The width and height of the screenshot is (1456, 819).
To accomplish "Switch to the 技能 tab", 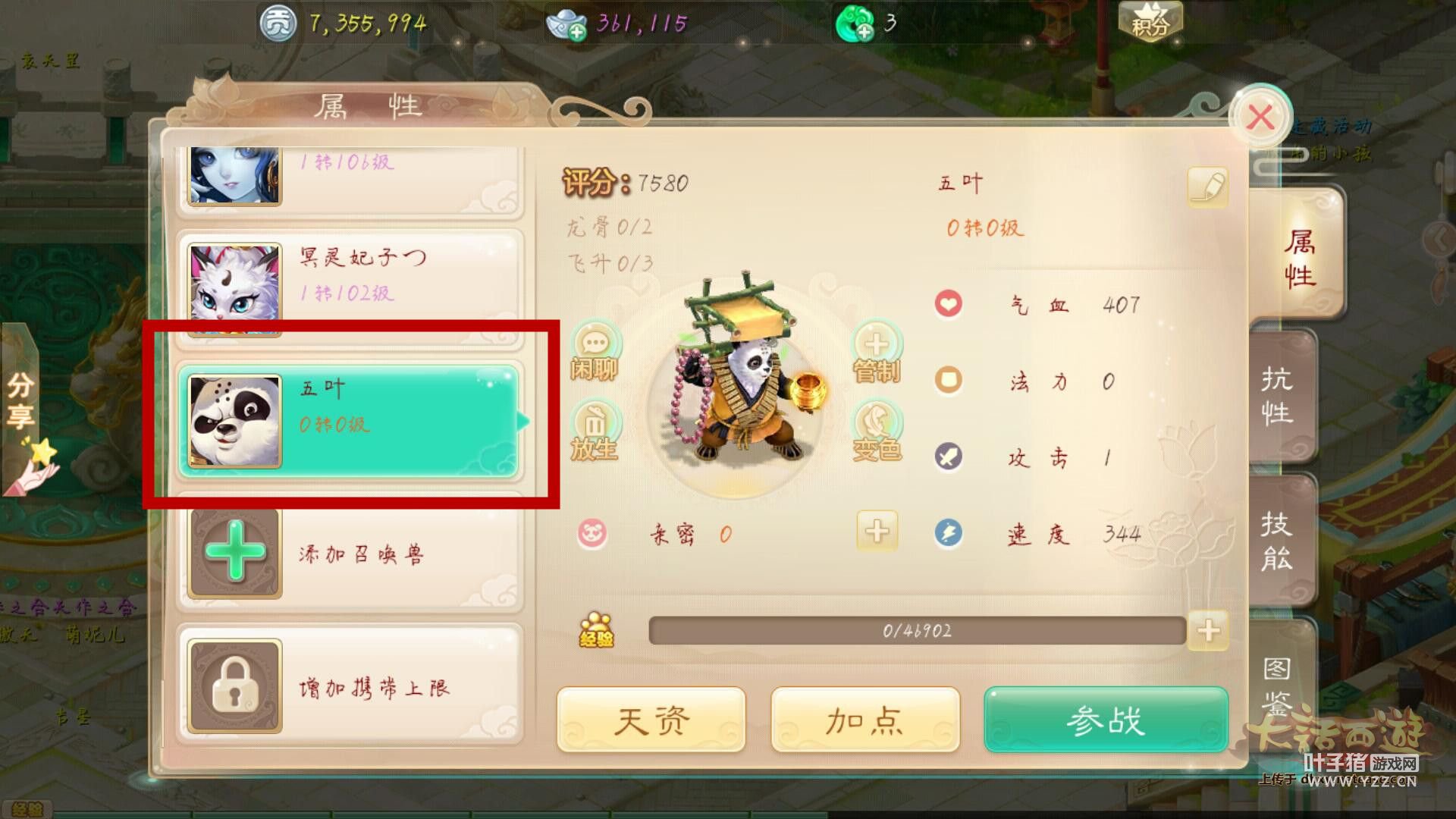I will [1279, 541].
